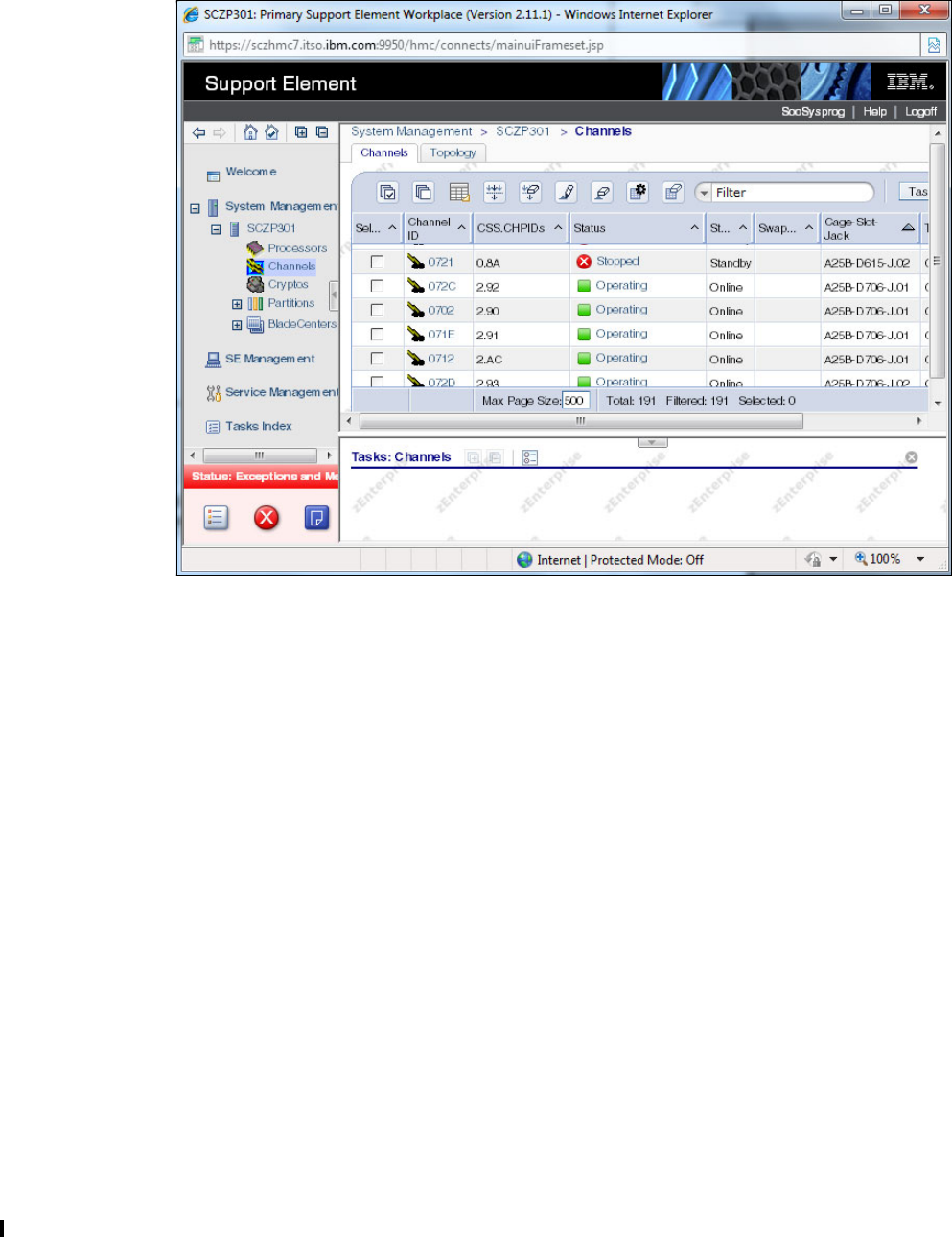
Task: Select Channels in navigation tree
Action: [x=291, y=267]
